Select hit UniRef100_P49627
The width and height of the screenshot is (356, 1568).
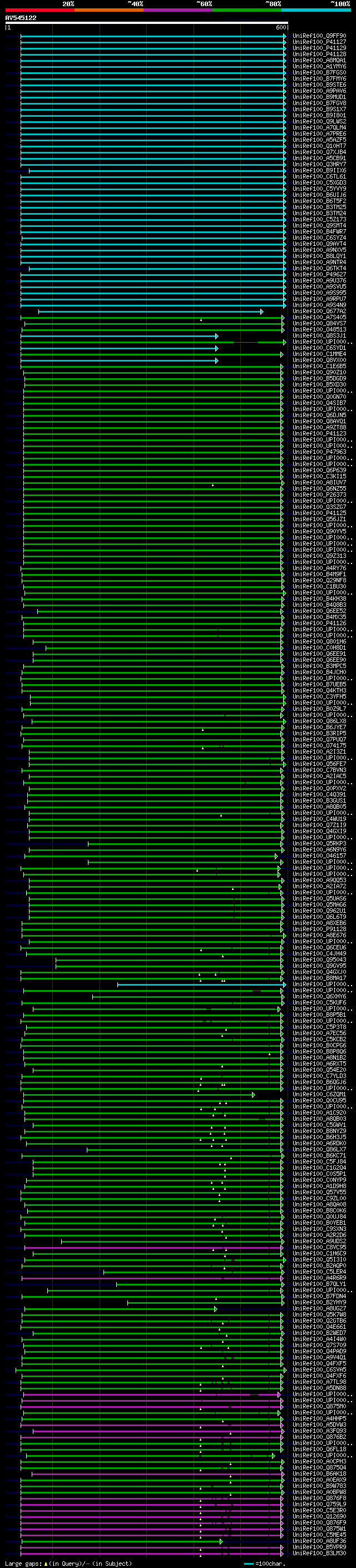pos(319,275)
